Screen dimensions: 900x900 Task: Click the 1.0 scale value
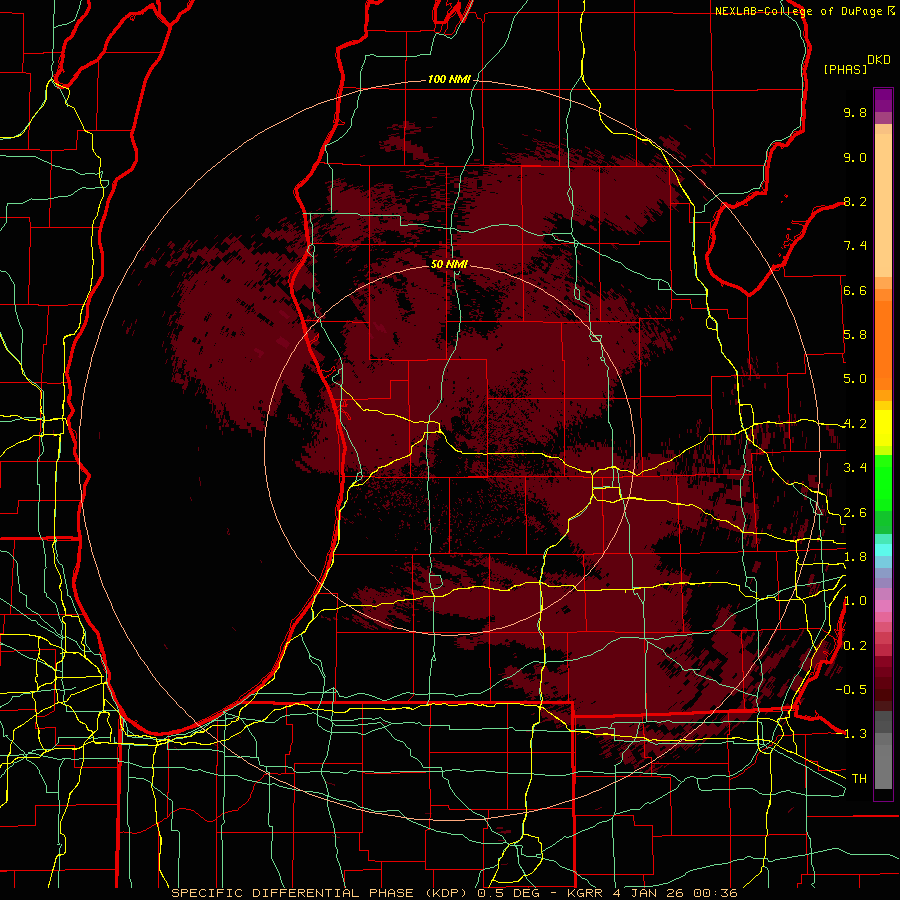(x=855, y=601)
